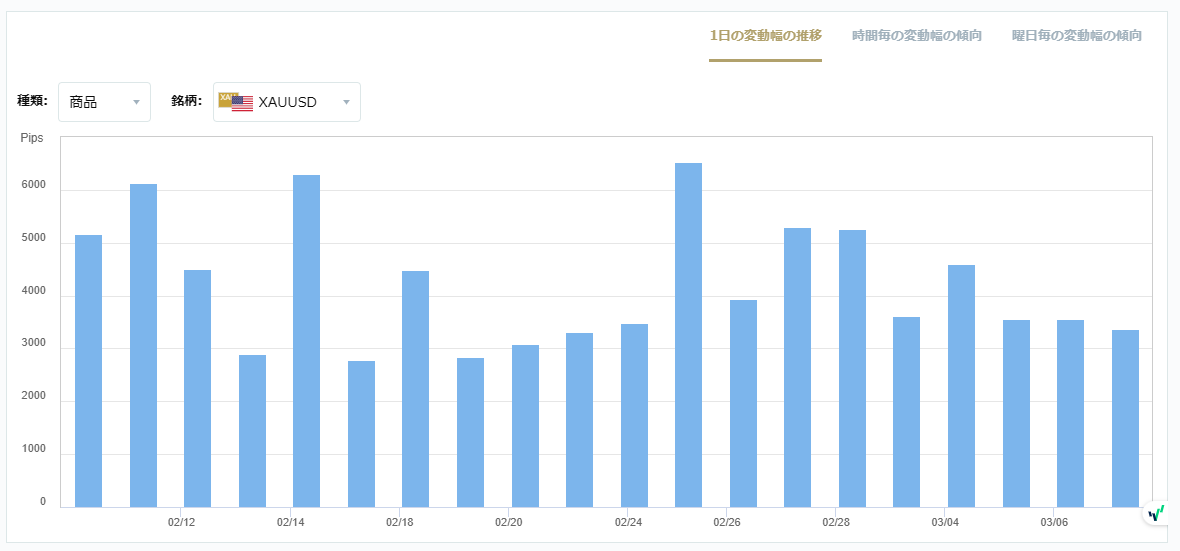Click the 0 value on the y-axis
The image size is (1180, 551).
click(x=43, y=502)
